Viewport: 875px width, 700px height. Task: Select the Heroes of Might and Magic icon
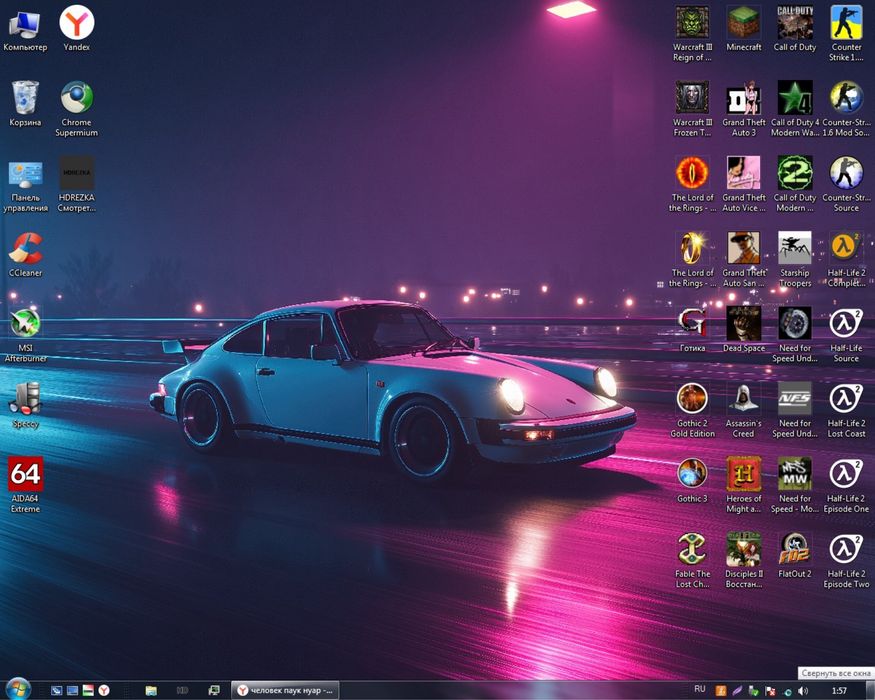click(743, 486)
